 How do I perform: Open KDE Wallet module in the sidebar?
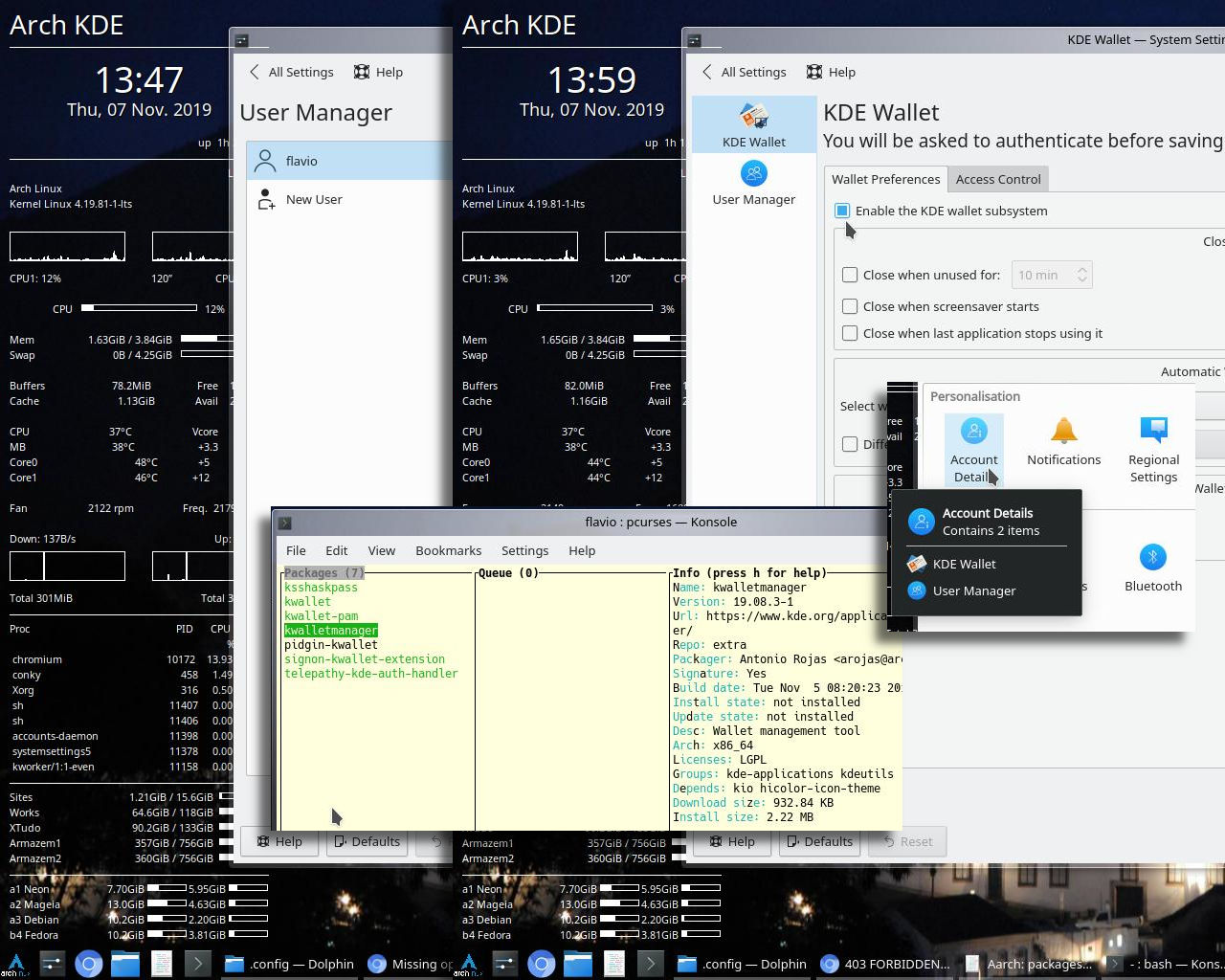point(754,124)
